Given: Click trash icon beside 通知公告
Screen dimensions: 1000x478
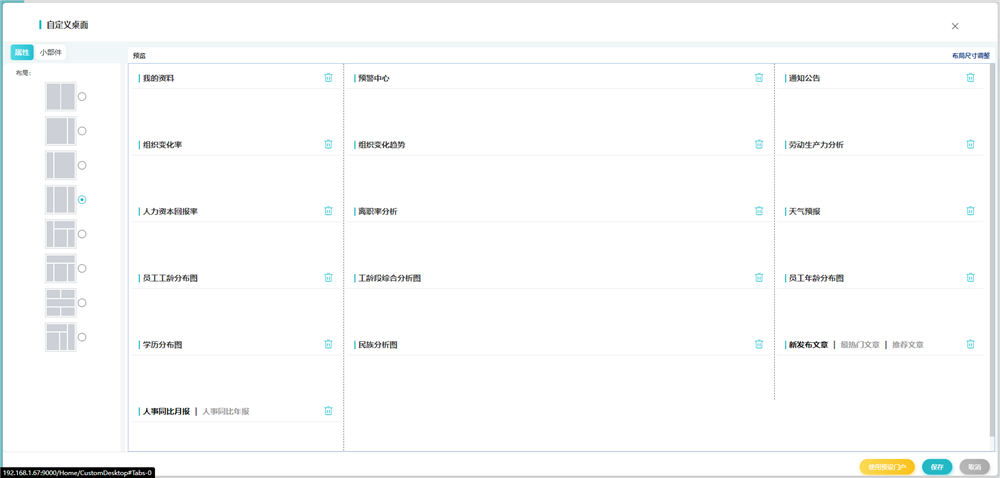Looking at the screenshot, I should pyautogui.click(x=970, y=78).
